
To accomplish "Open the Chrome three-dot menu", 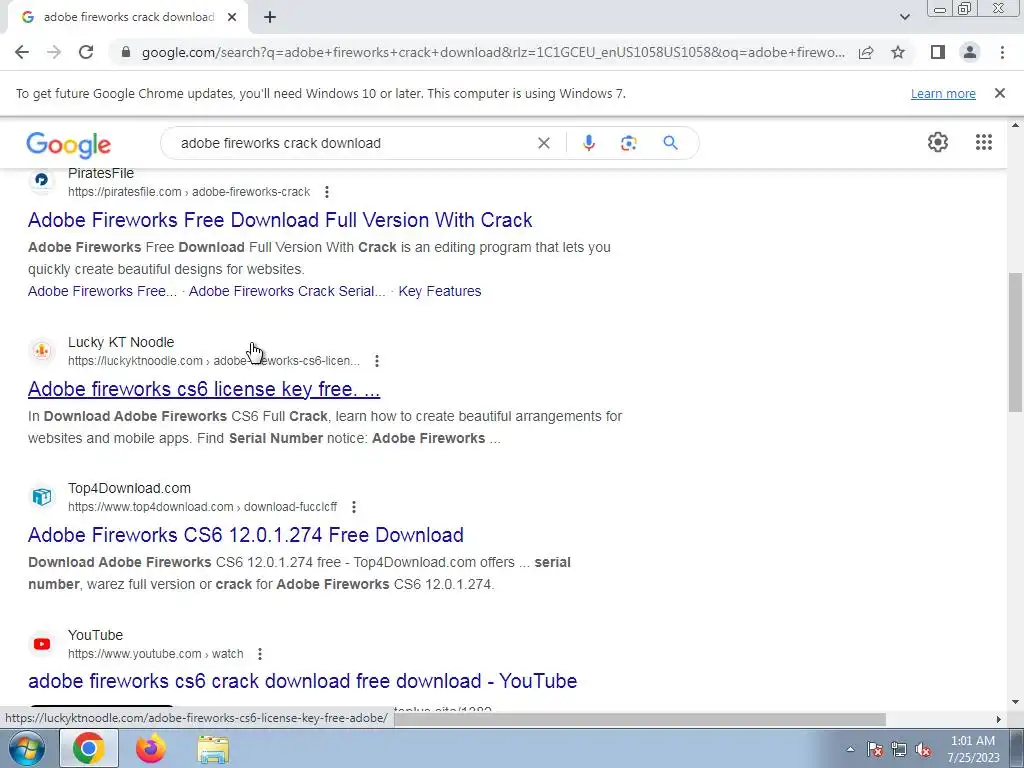I will 1002,52.
